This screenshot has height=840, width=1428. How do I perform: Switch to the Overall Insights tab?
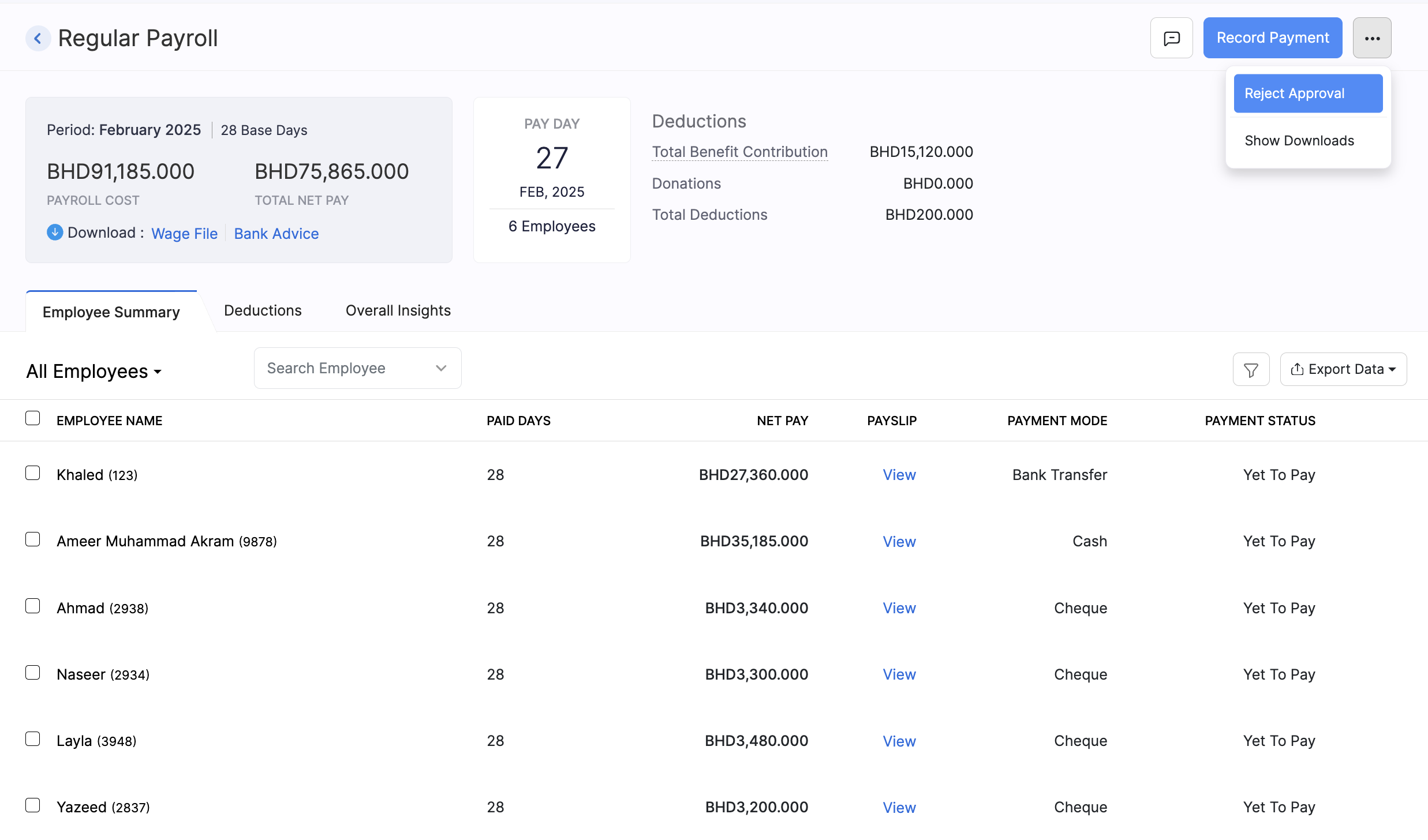click(x=398, y=310)
